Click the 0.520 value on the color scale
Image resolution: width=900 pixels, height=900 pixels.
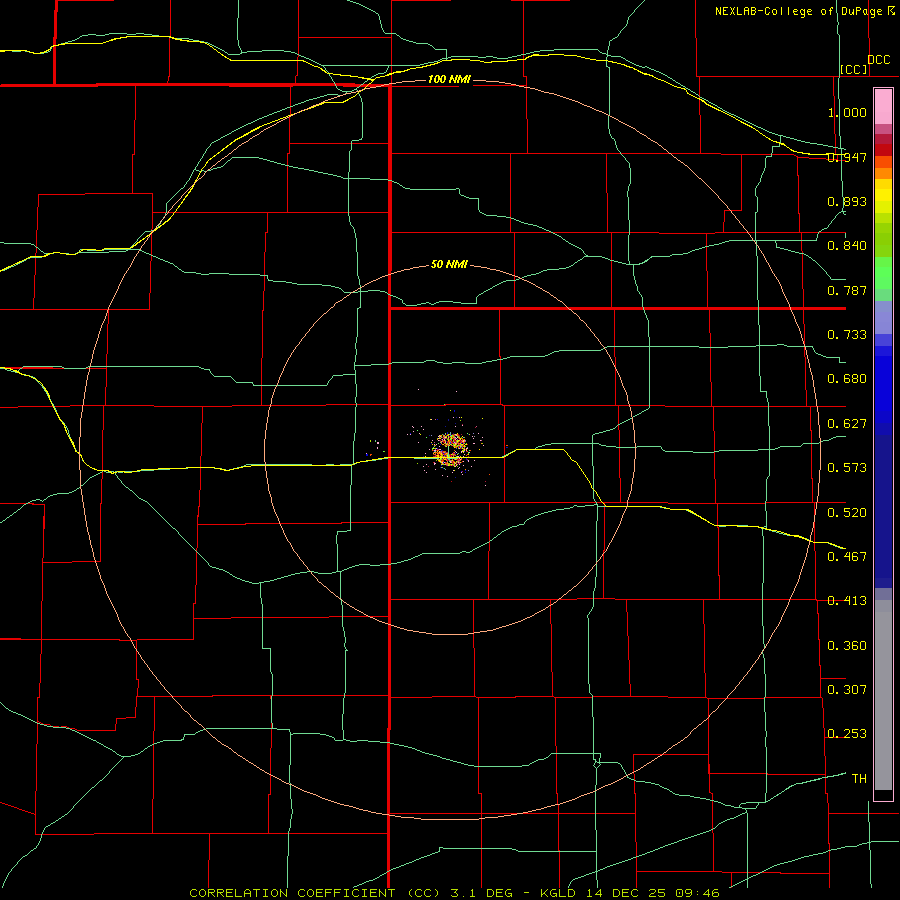[847, 512]
